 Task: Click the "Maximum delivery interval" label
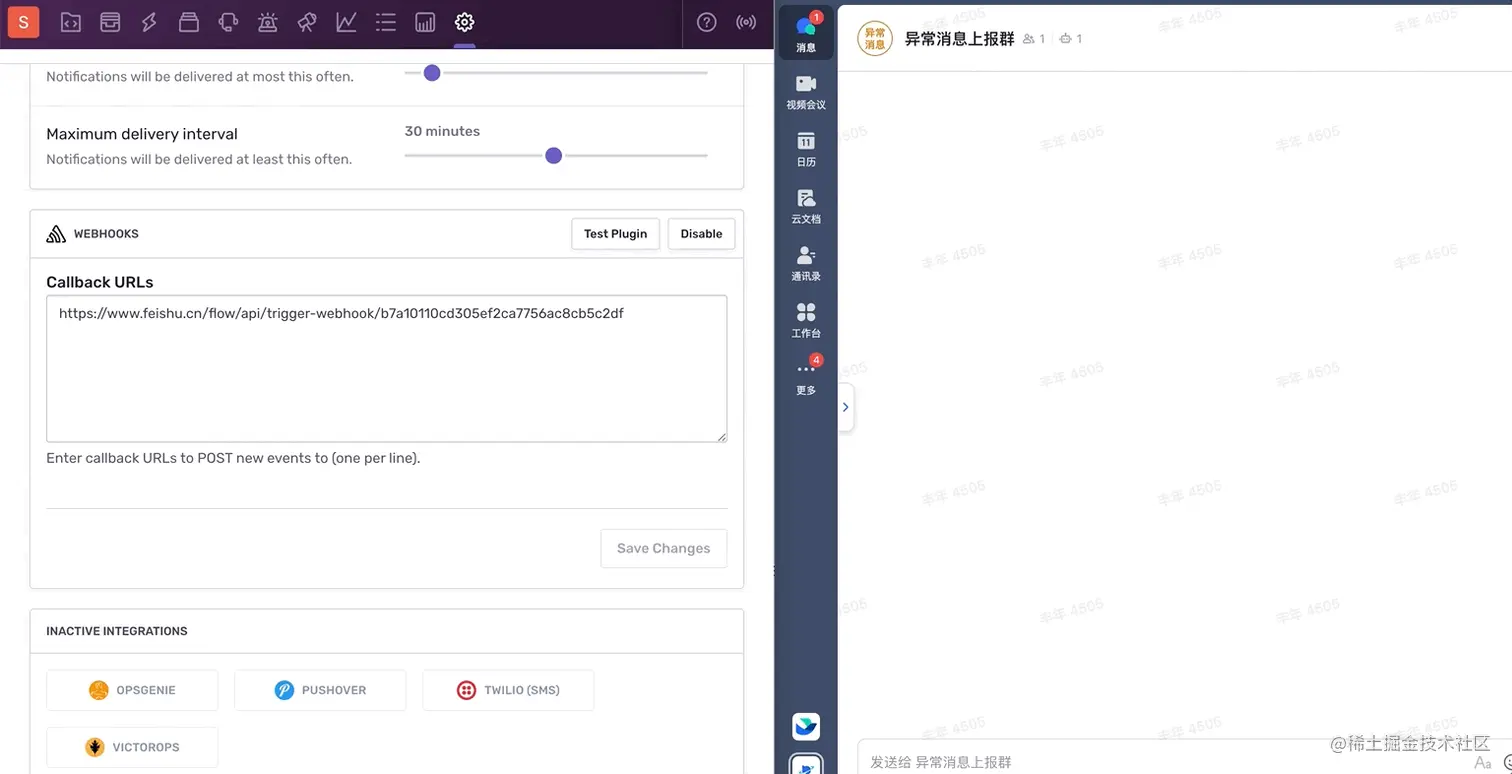tap(142, 134)
